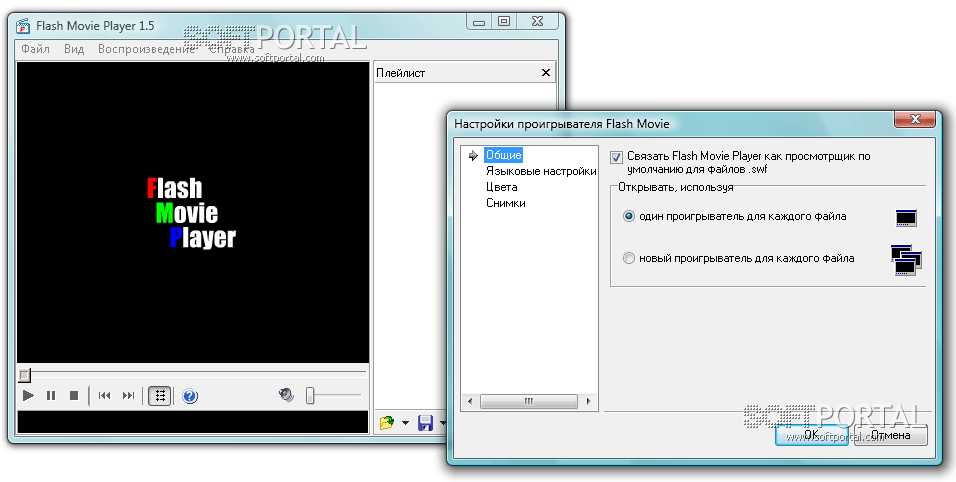Screen dimensions: 956x482
Task: Click the multiple player windows icon
Action: point(906,260)
